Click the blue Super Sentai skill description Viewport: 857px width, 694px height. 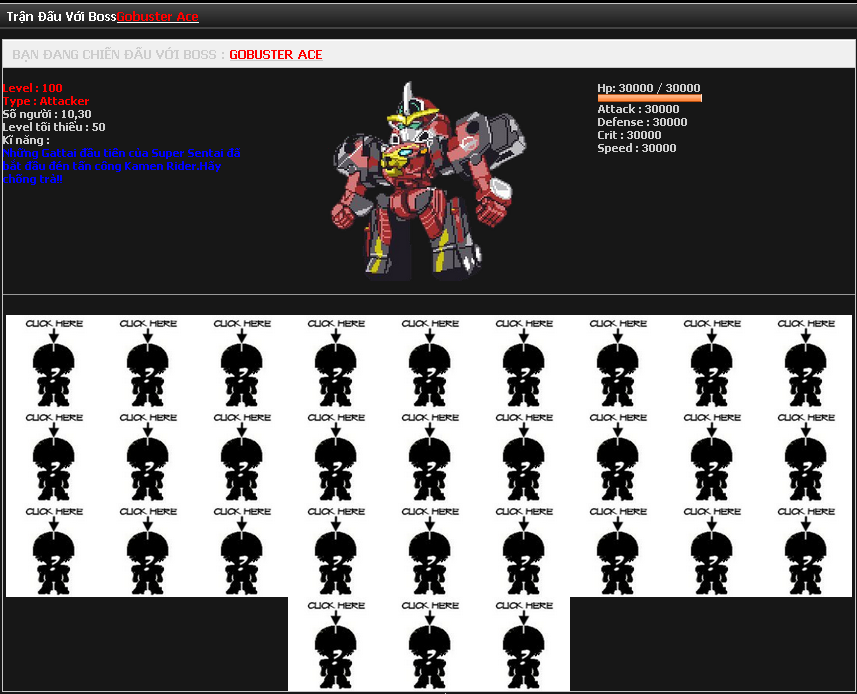(x=121, y=166)
